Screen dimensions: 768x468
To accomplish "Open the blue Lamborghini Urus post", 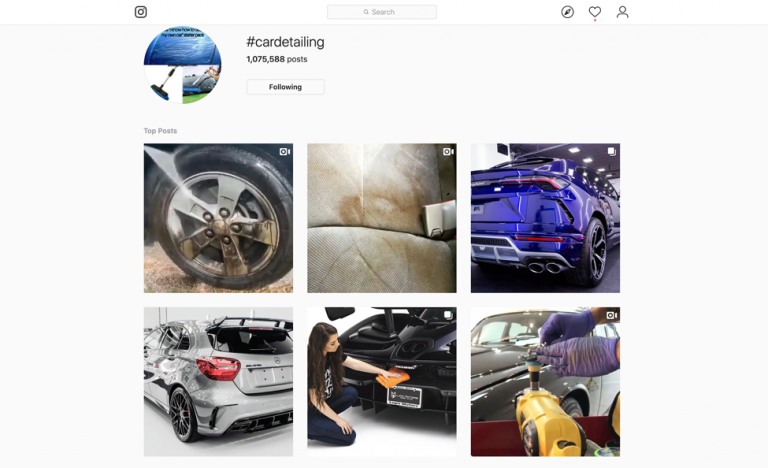I will click(x=545, y=218).
